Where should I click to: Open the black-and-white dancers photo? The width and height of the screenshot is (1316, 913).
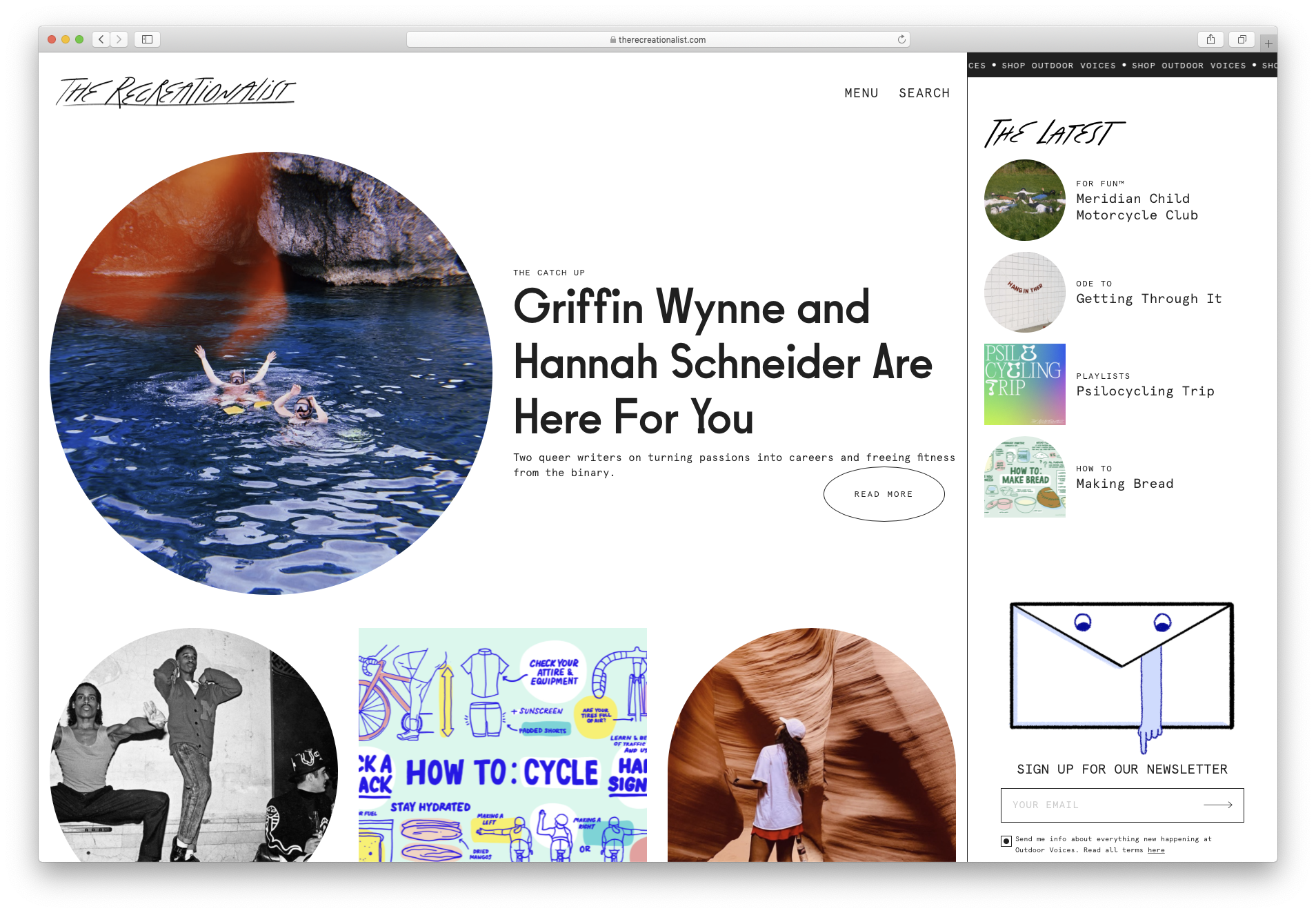coord(194,745)
